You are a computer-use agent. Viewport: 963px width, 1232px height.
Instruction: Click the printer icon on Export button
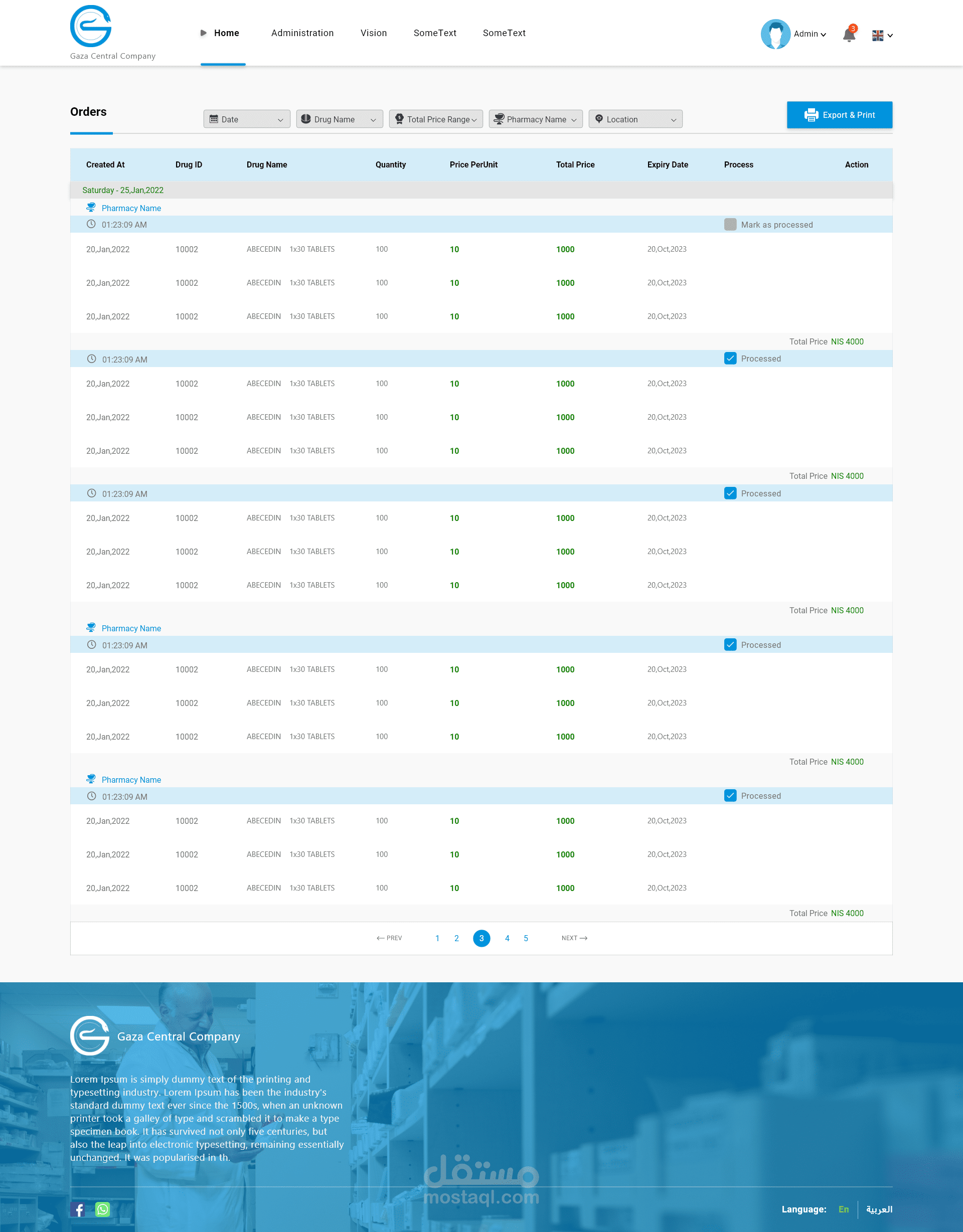coord(811,115)
